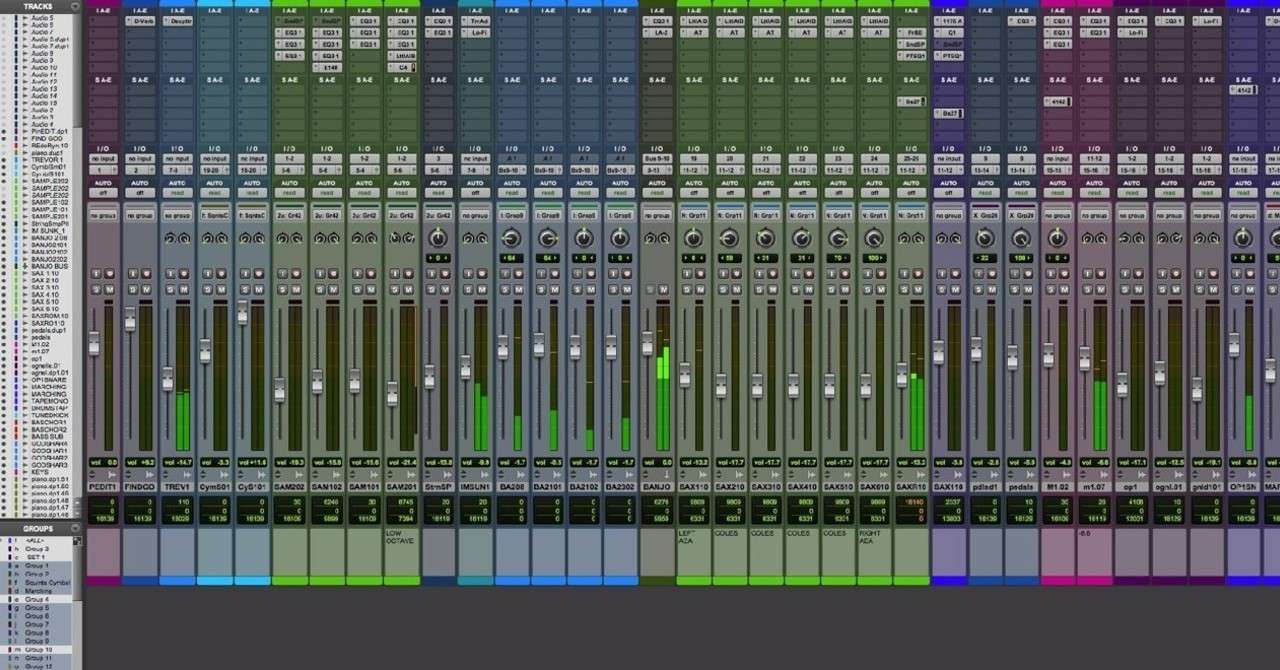Mute the SAXR10 track
This screenshot has width=1280, height=670.
coord(918,290)
